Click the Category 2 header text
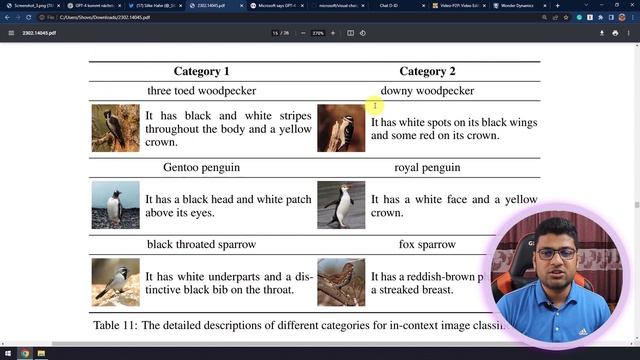Screen dimensions: 640x360 tap(427, 71)
